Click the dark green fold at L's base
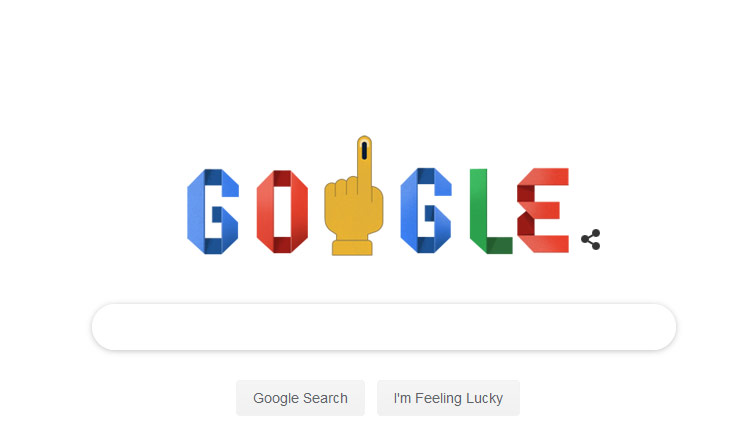Screen dimensions: 740x425 click(499, 245)
